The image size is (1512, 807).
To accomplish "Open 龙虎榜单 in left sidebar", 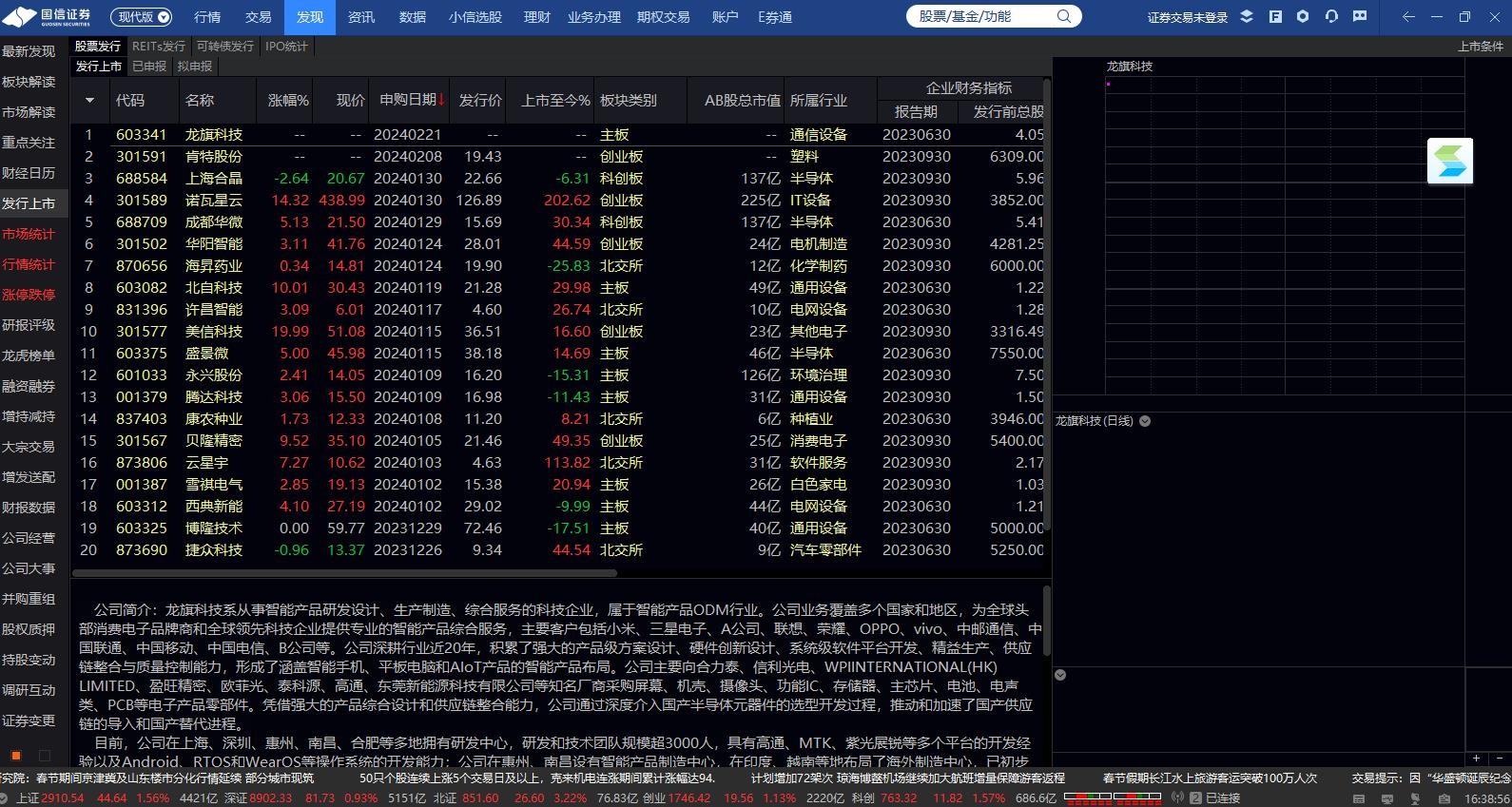I will (x=29, y=355).
